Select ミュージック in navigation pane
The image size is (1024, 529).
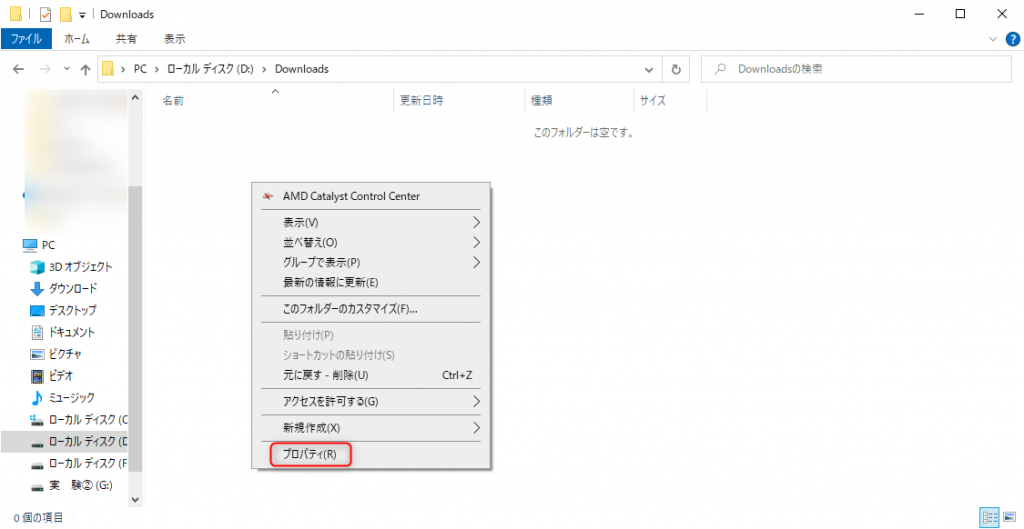72,398
